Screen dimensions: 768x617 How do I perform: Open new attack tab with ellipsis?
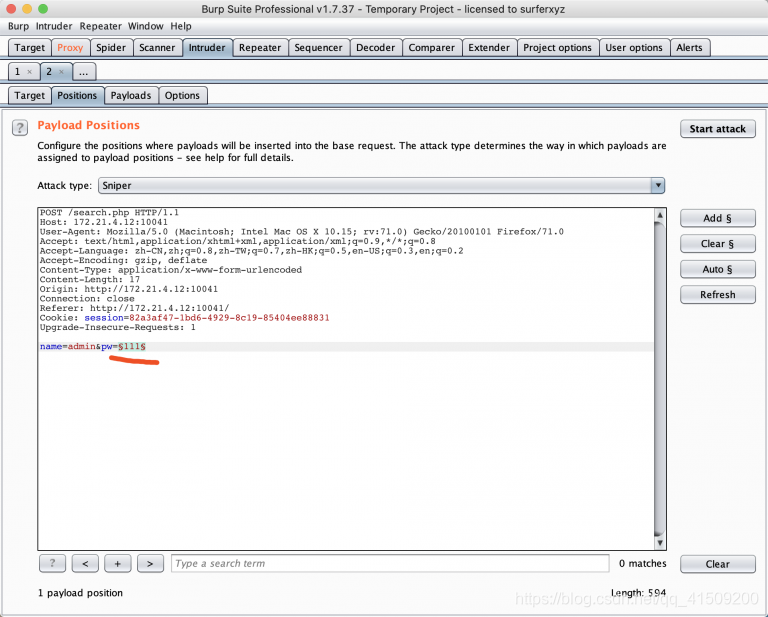pyautogui.click(x=84, y=72)
